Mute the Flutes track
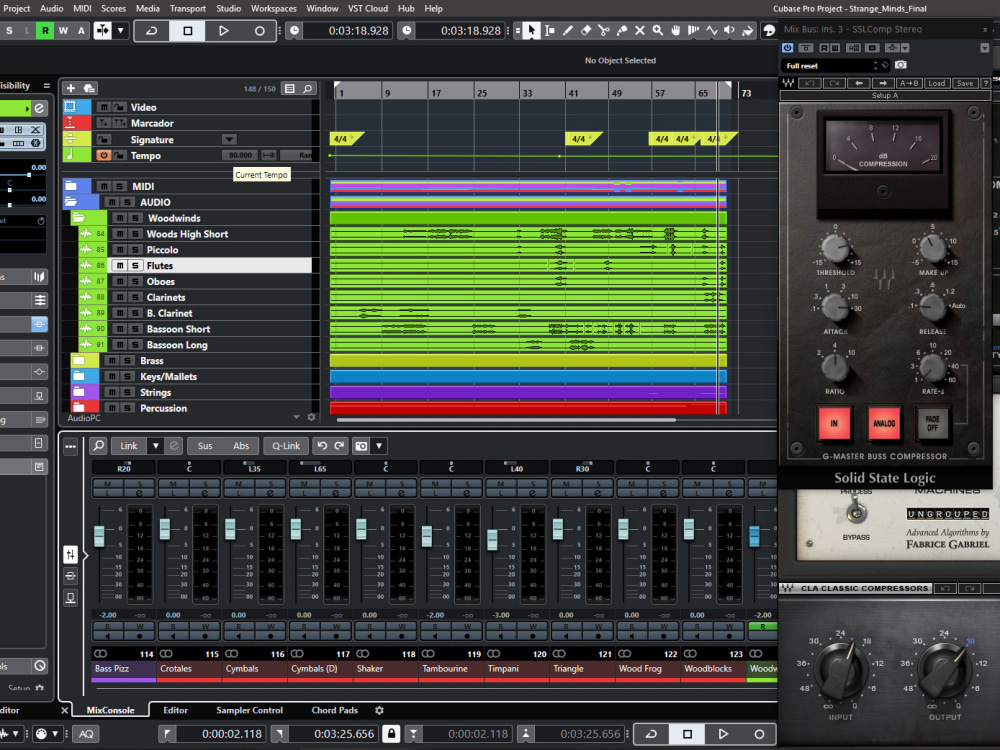The image size is (1000, 750). [x=120, y=265]
